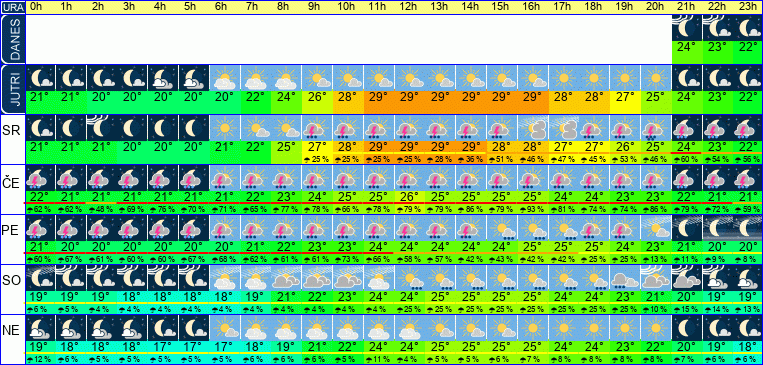Click the DANES 21h windy moon icon
The height and width of the screenshot is (365, 763).
tap(686, 28)
